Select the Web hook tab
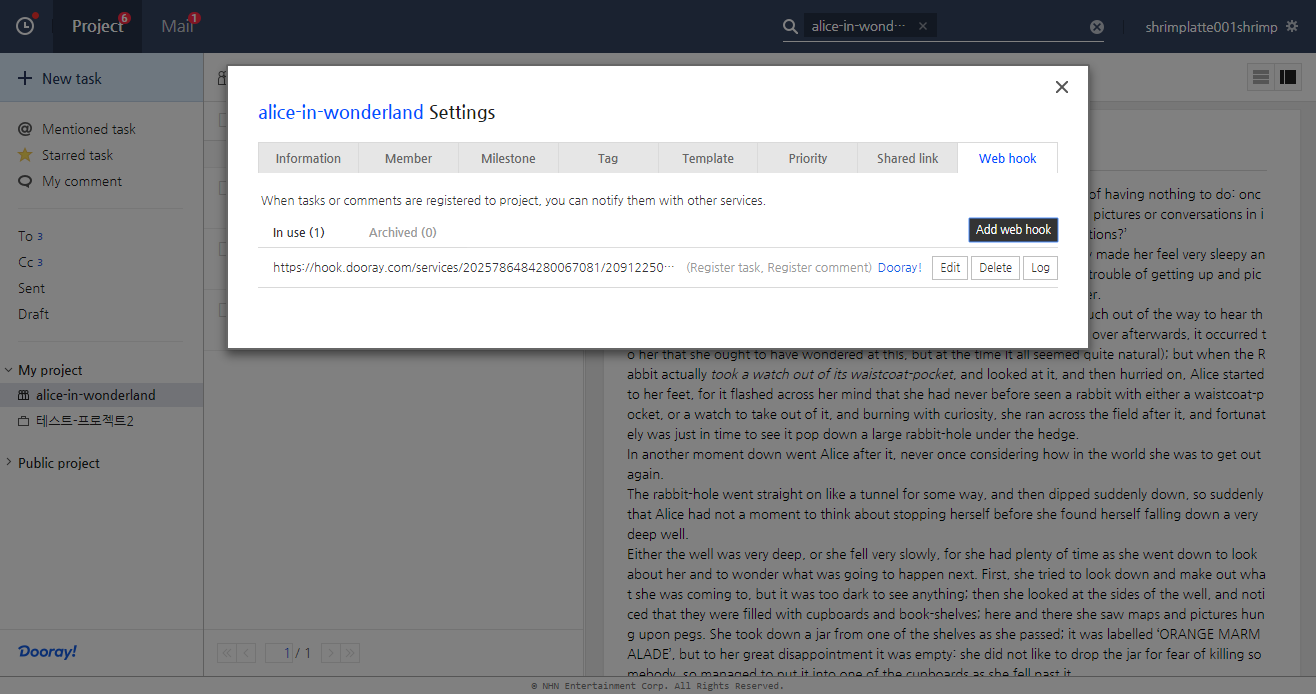This screenshot has height=694, width=1316. pos(1007,158)
